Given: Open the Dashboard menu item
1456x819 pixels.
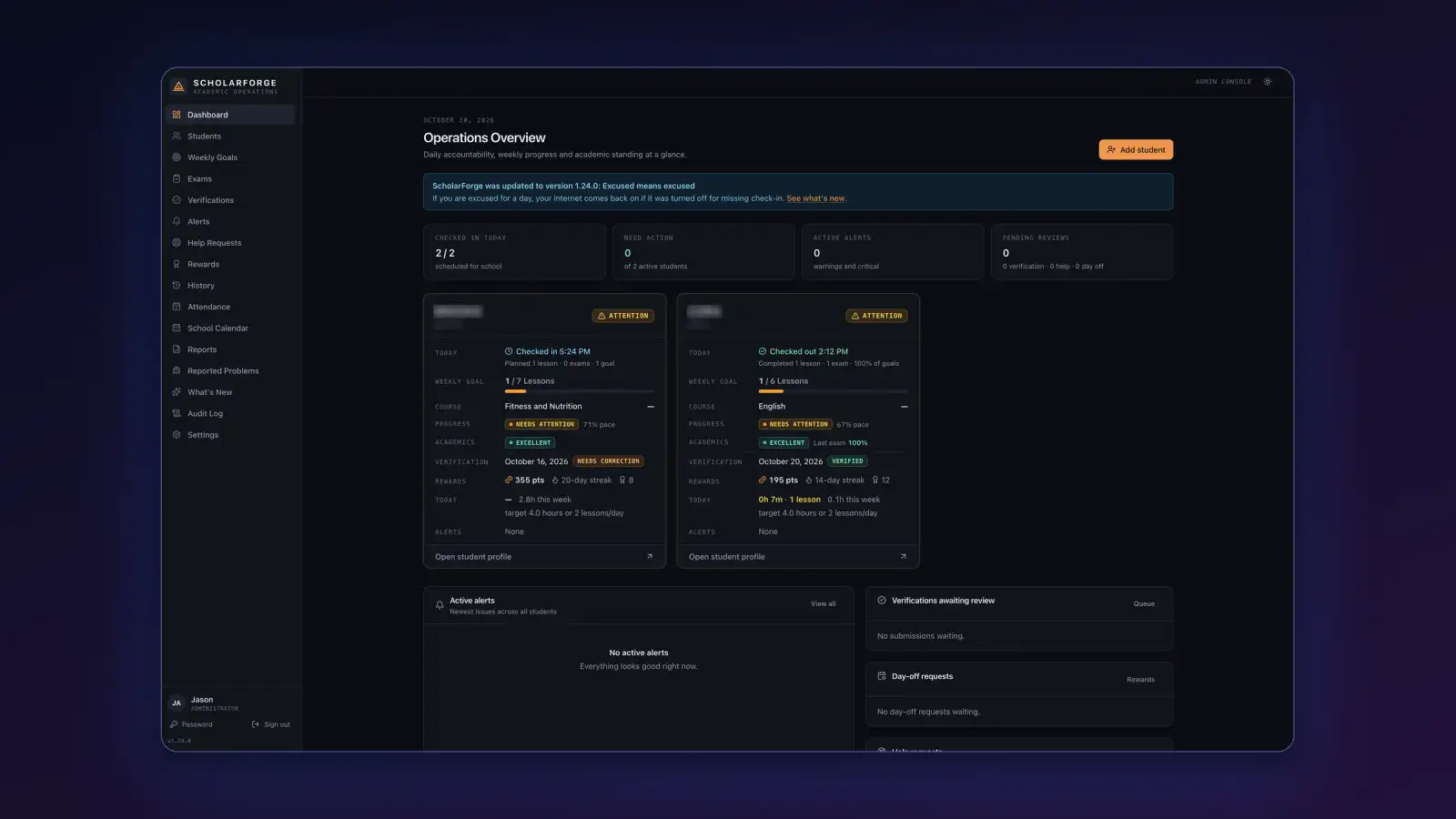Looking at the screenshot, I should tap(230, 115).
